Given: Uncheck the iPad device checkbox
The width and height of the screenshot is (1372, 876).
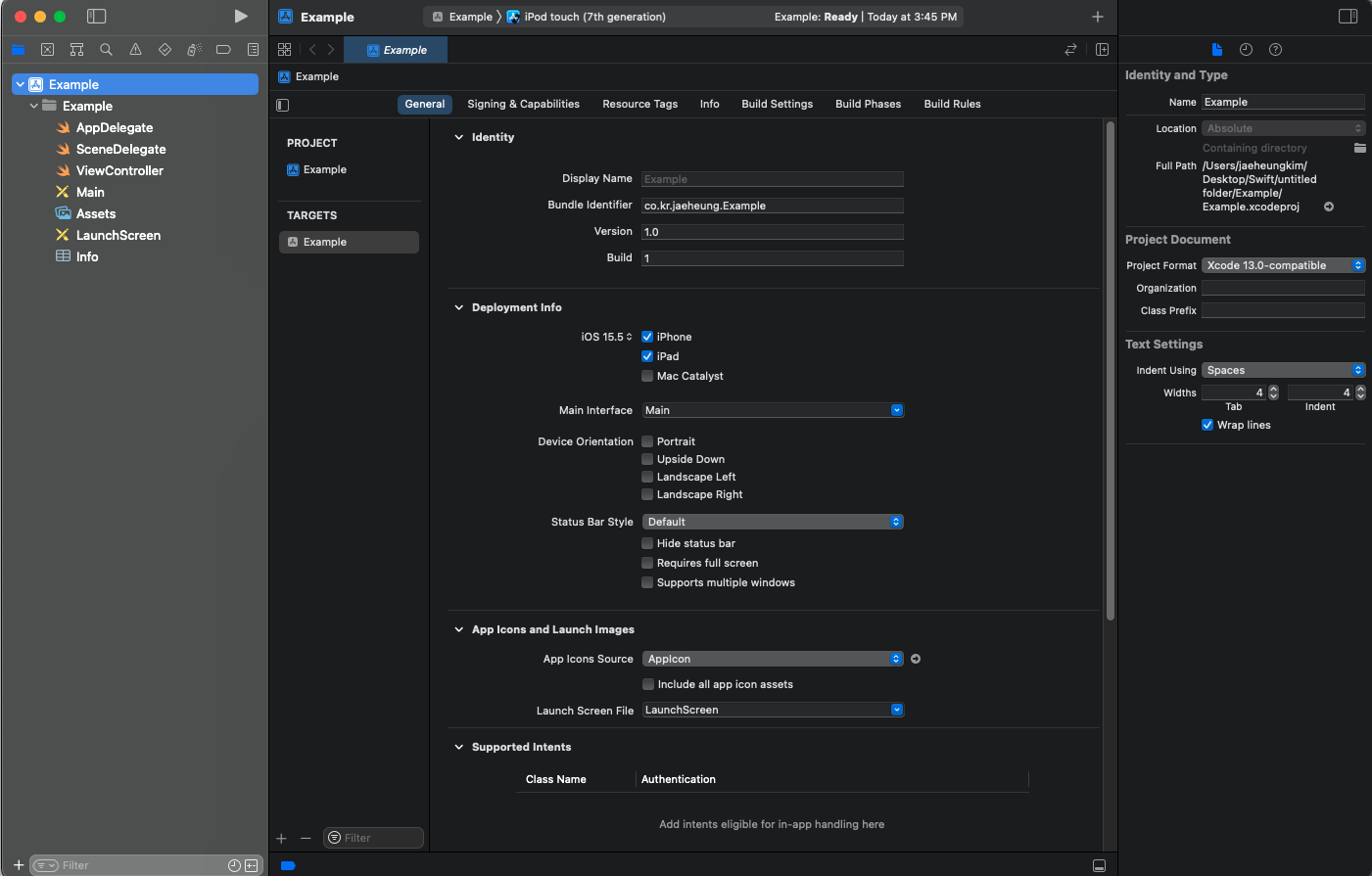Looking at the screenshot, I should tap(647, 356).
